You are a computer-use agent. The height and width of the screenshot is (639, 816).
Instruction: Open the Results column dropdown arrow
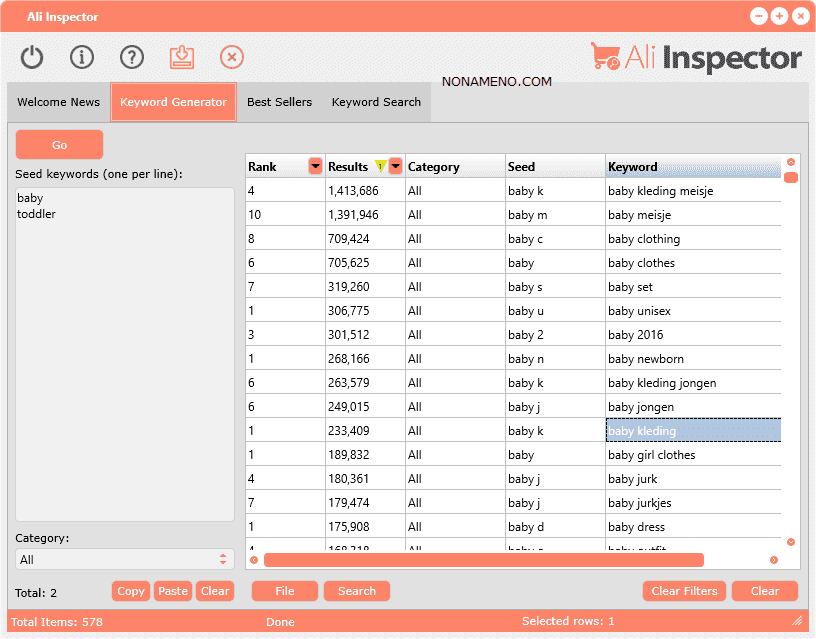tap(396, 166)
